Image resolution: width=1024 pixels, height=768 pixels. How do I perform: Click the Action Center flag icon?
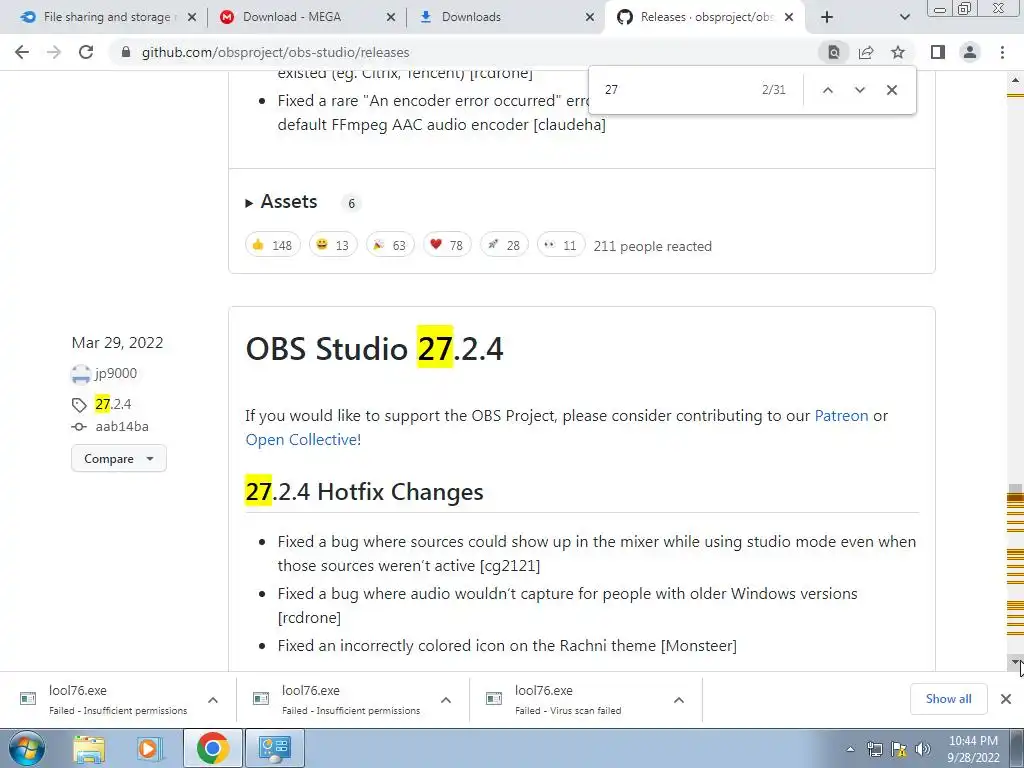click(x=899, y=749)
